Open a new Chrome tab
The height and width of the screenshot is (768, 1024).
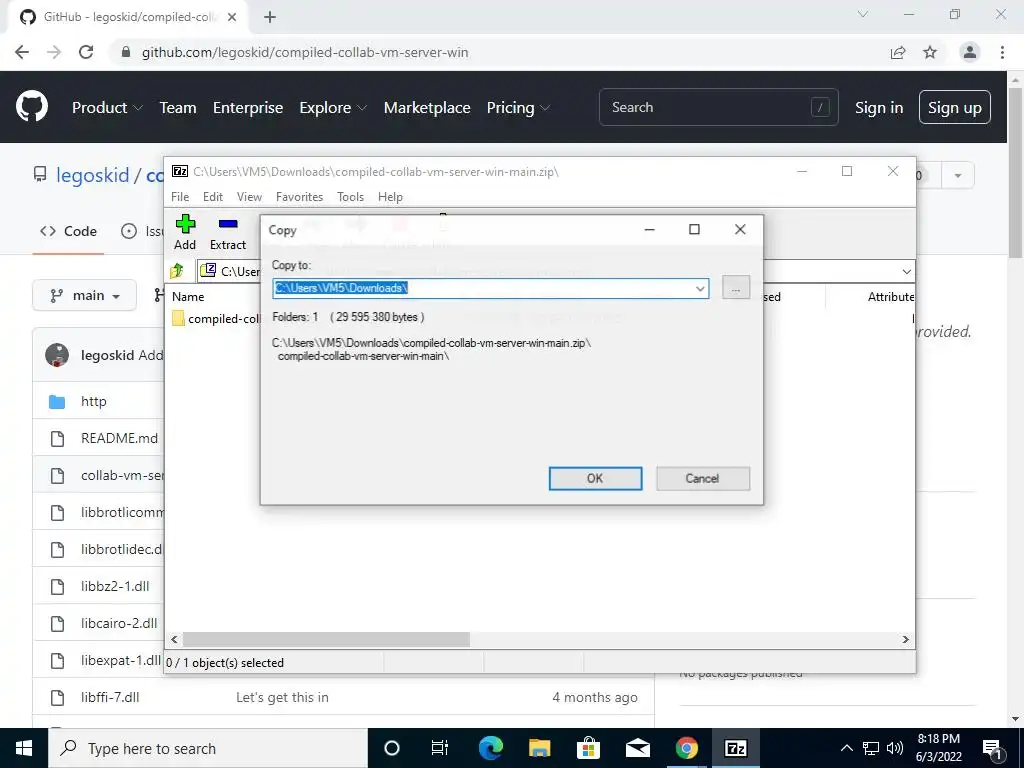270,17
